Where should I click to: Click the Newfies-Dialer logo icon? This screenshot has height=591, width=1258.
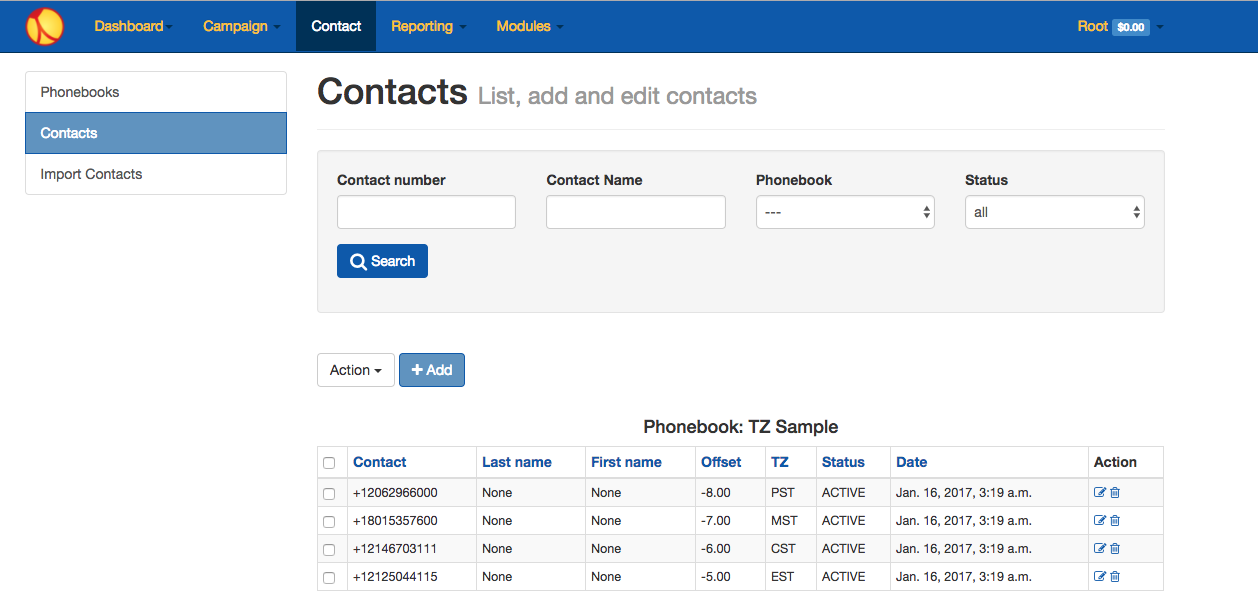[x=45, y=26]
